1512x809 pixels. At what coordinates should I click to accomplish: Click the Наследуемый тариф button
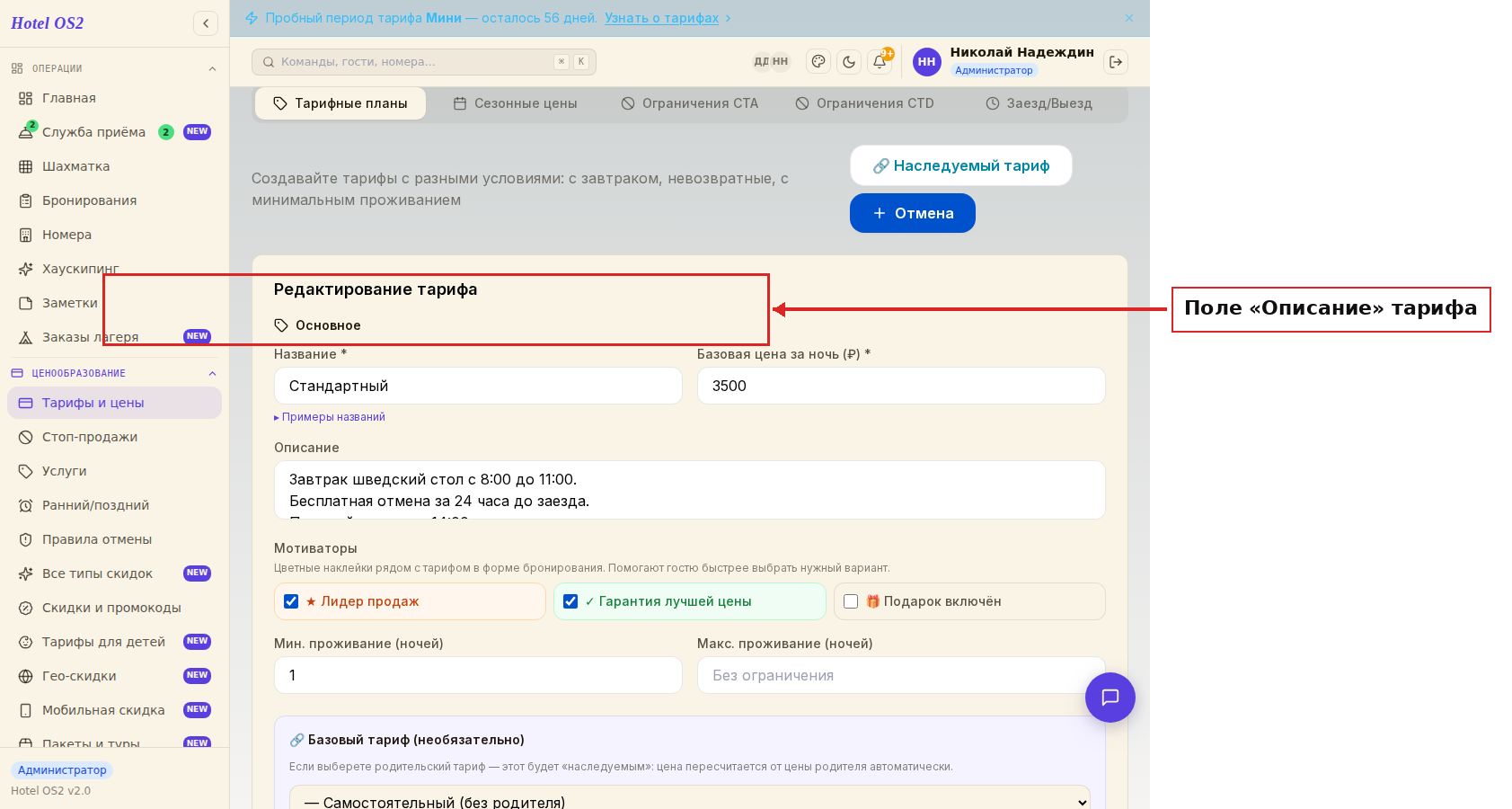coord(961,165)
